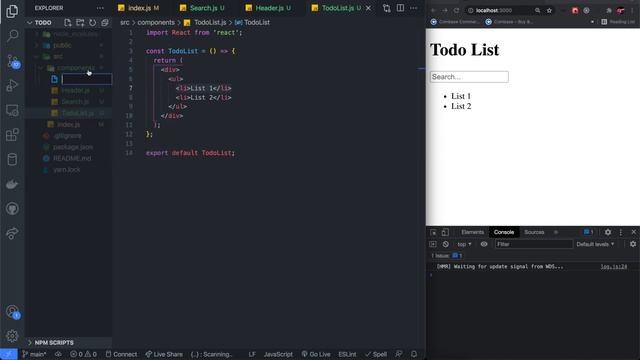Open the GitHub view in activity bar
Screen dimensions: 640x360
tap(12, 209)
